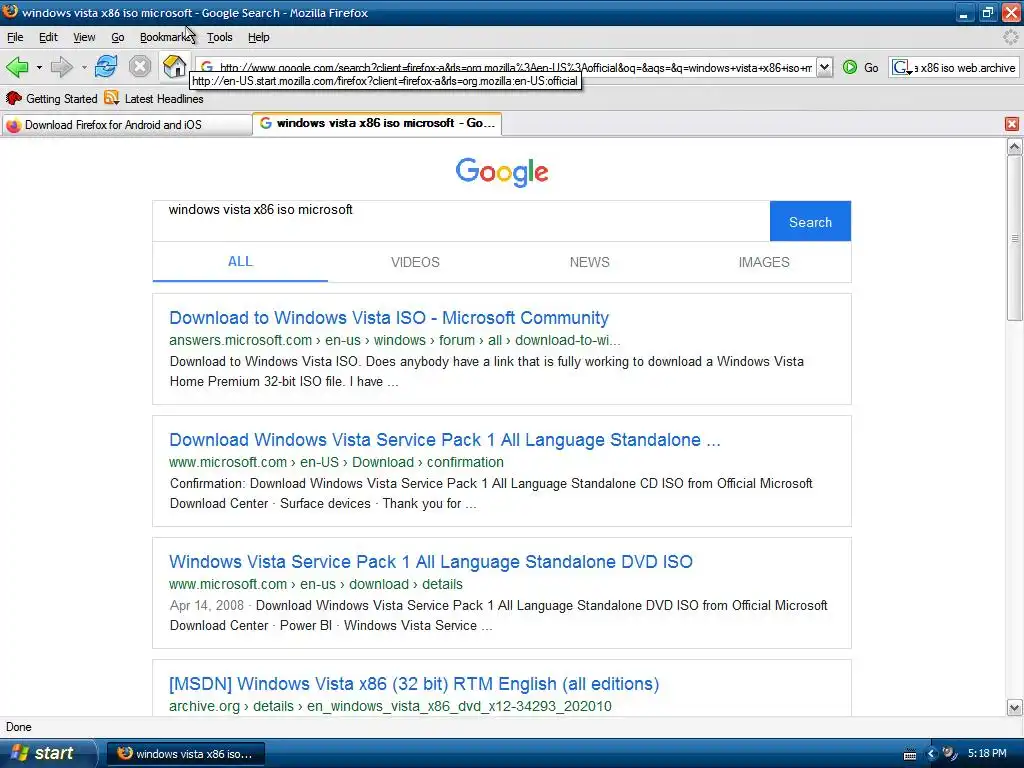Click the Apr 14, 2008 date text
The image size is (1024, 768).
206,605
